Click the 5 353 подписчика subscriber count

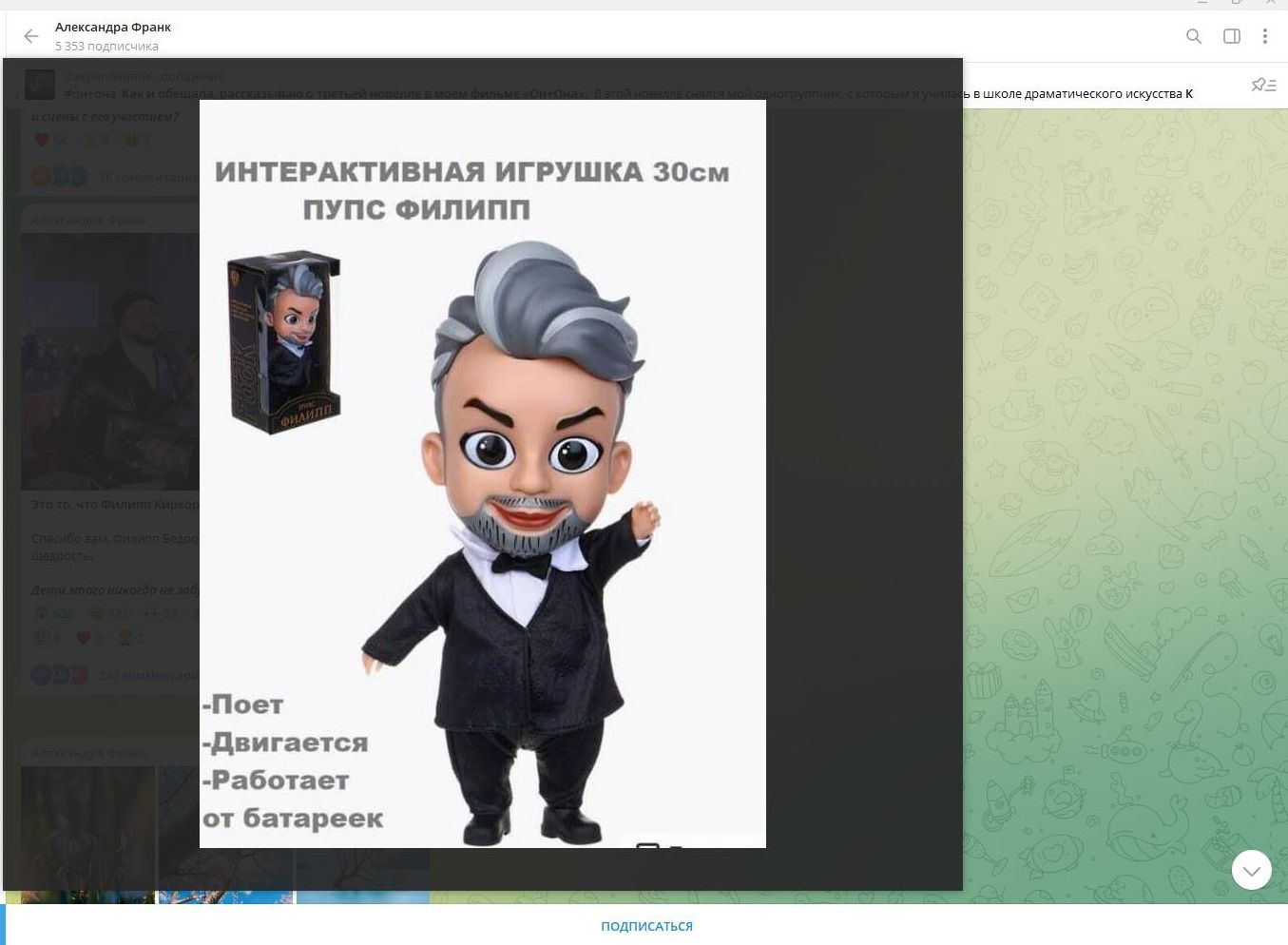pos(106,46)
